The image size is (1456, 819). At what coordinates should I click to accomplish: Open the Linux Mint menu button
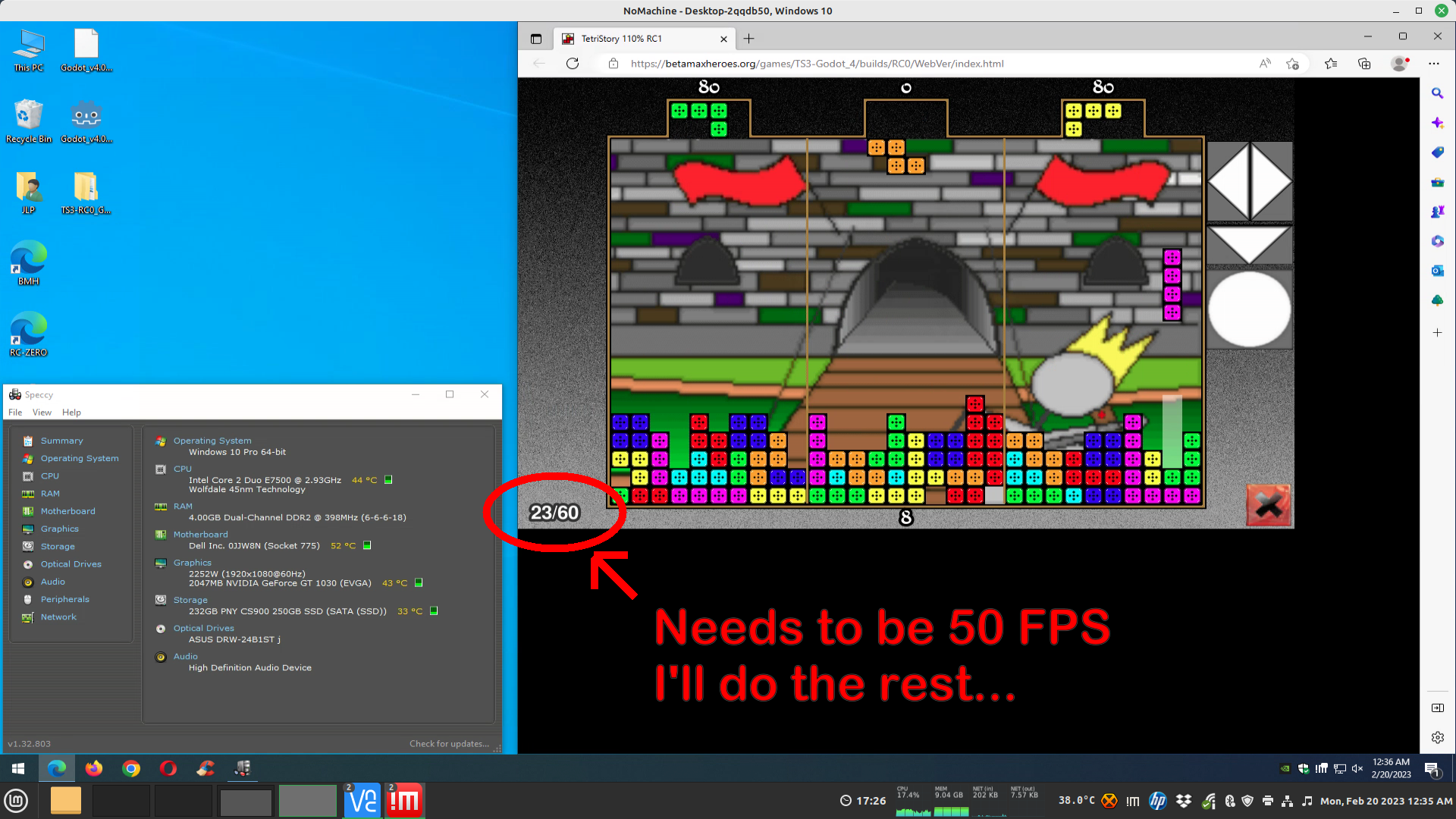pos(17,801)
